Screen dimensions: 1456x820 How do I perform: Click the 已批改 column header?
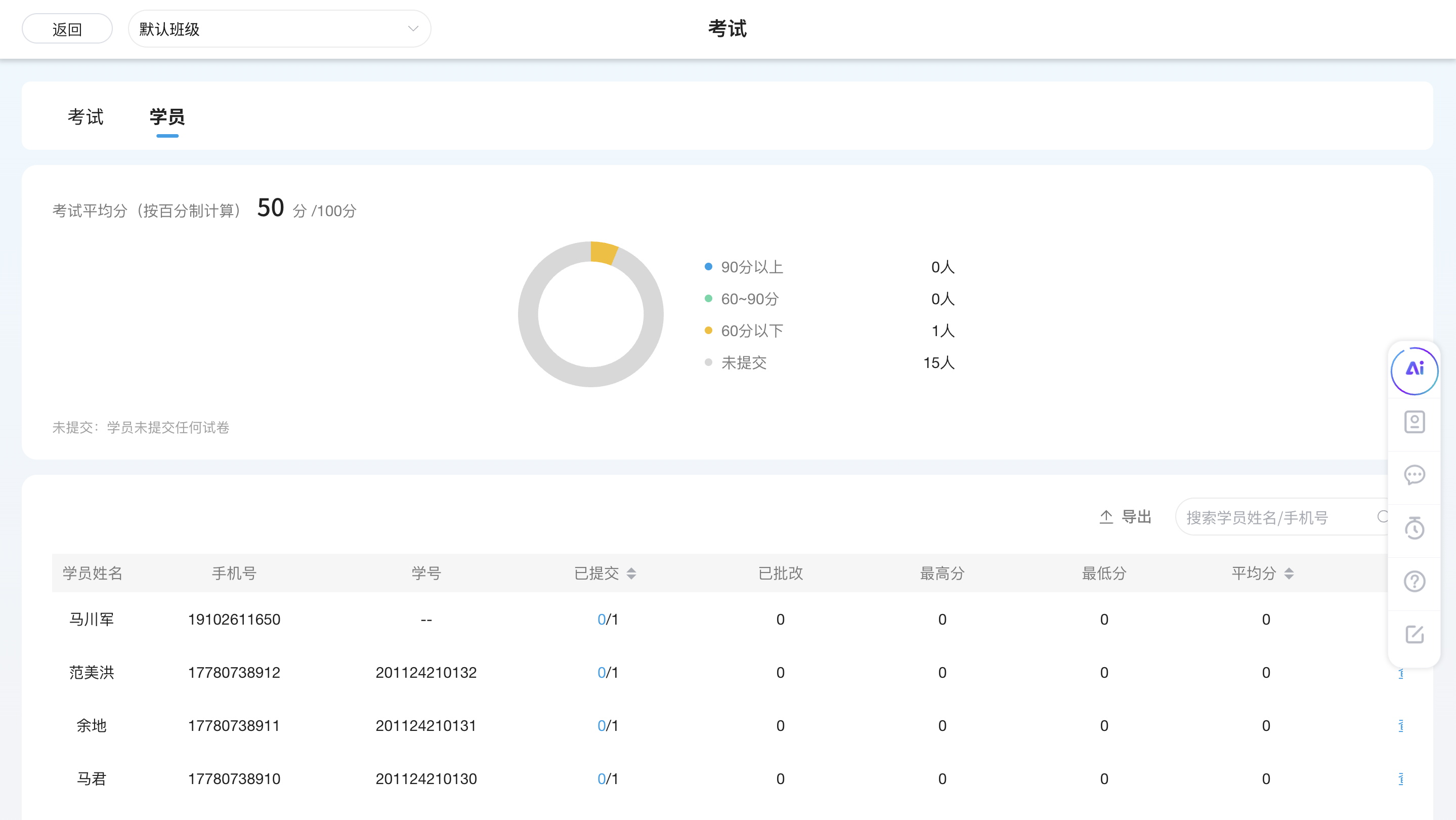tap(781, 573)
